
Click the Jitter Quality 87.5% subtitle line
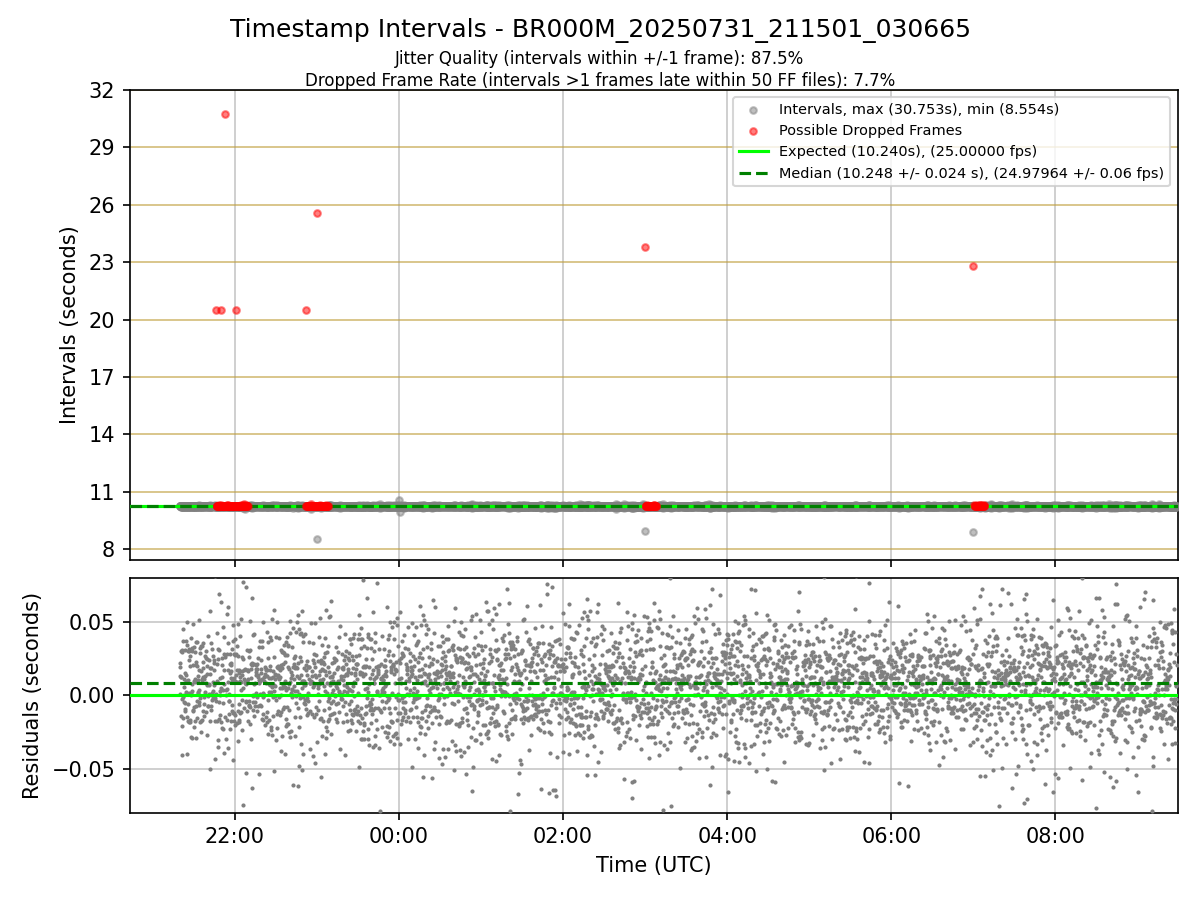(599, 59)
